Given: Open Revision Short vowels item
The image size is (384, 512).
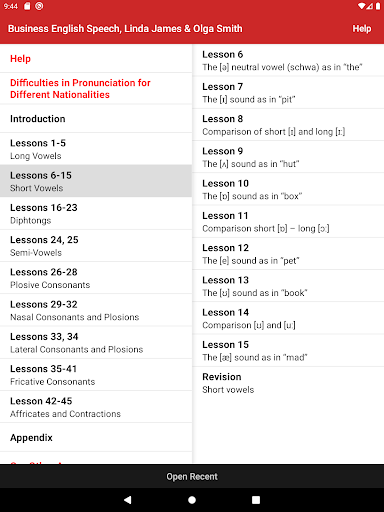Looking at the screenshot, I should tap(288, 383).
